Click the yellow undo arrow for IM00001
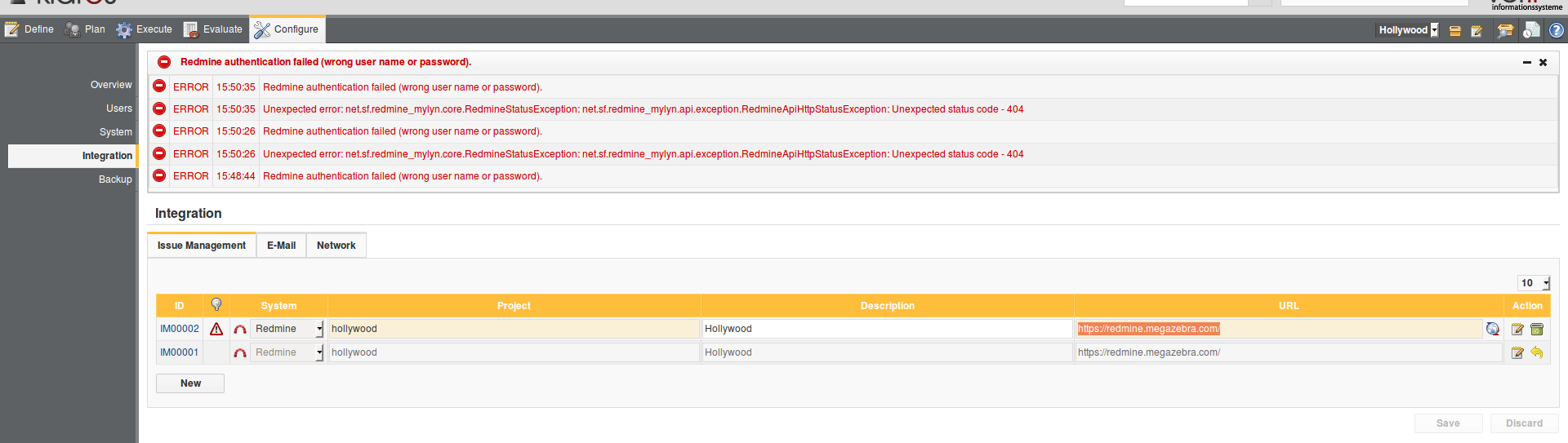This screenshot has height=443, width=1568. pyautogui.click(x=1537, y=352)
